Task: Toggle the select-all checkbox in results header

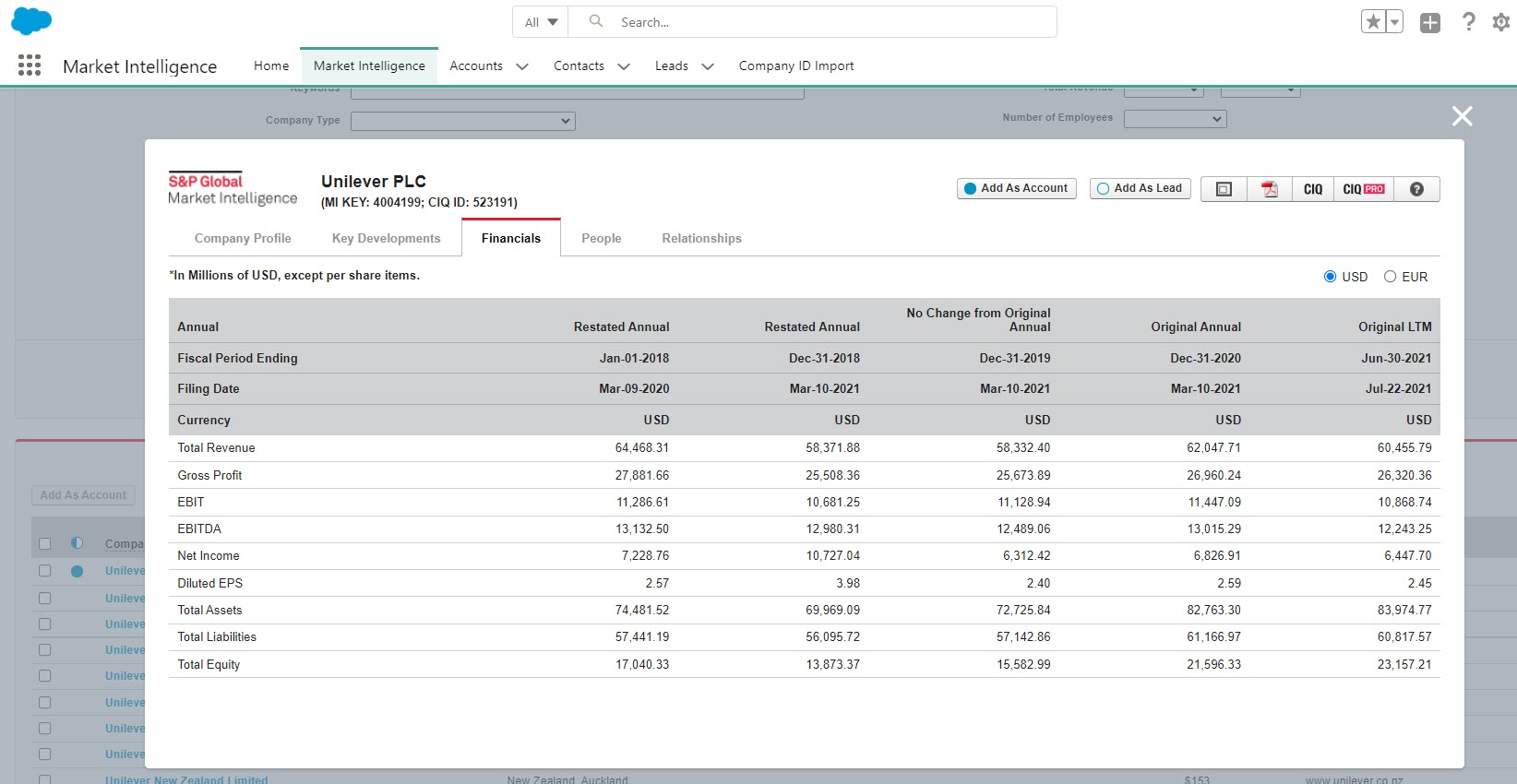Action: [44, 543]
